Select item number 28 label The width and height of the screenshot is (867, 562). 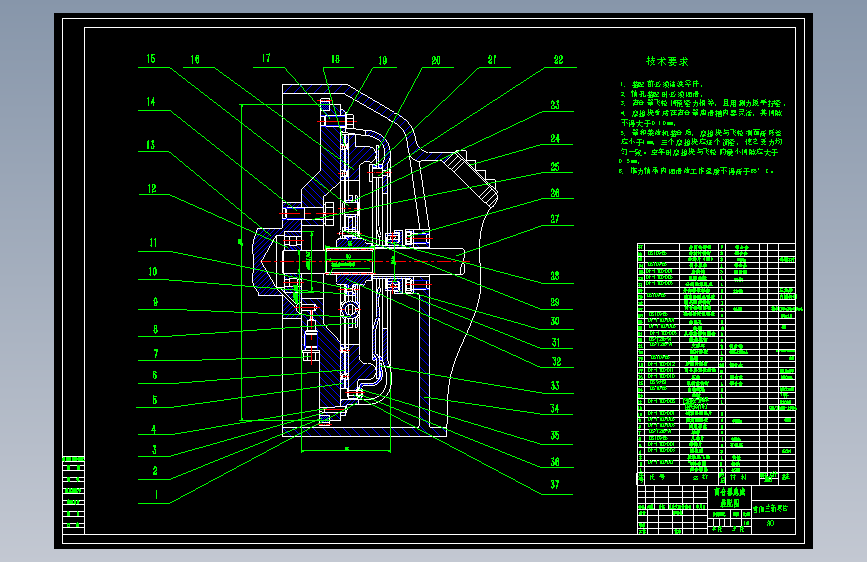pos(555,275)
